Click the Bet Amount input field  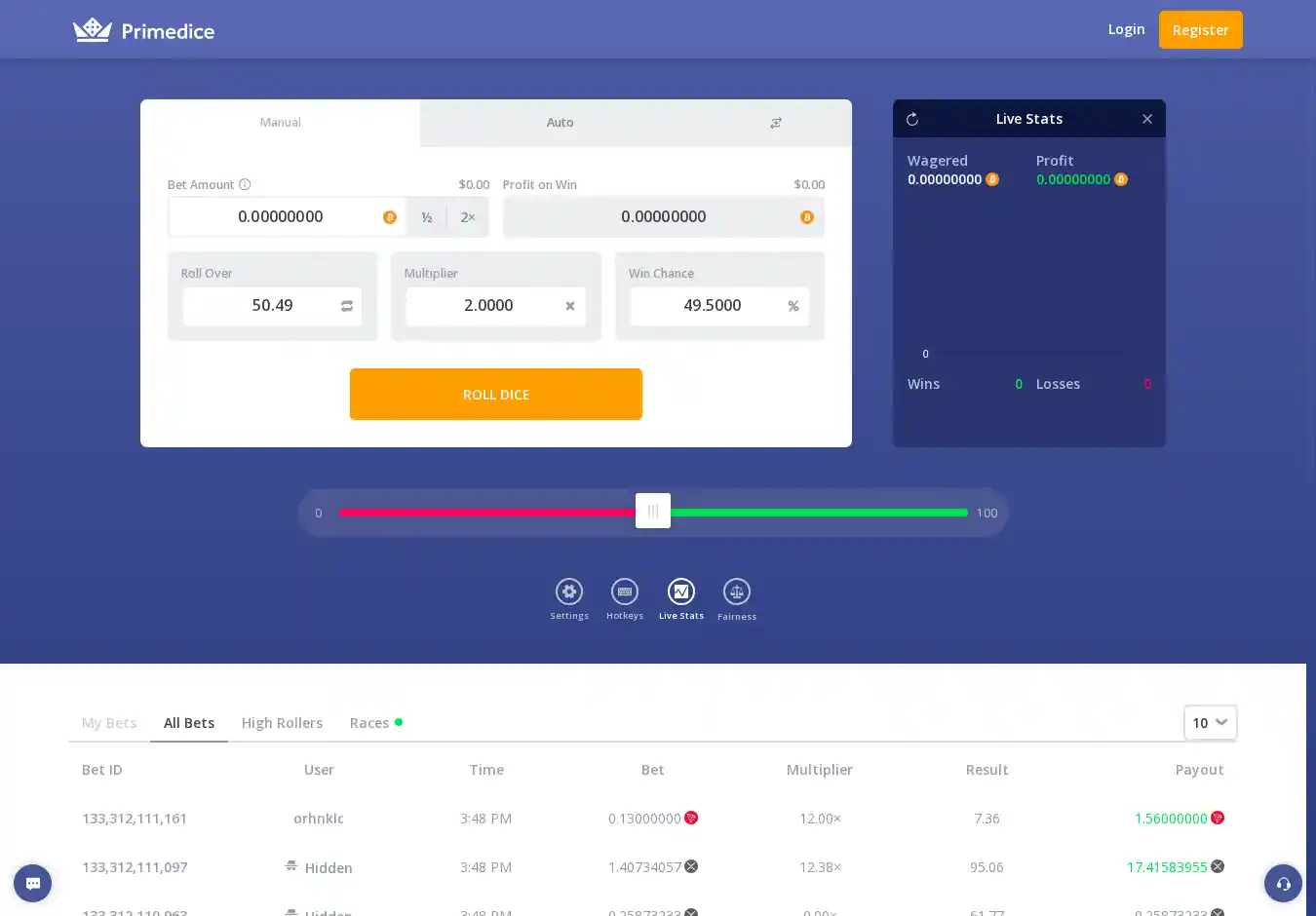[x=281, y=217]
